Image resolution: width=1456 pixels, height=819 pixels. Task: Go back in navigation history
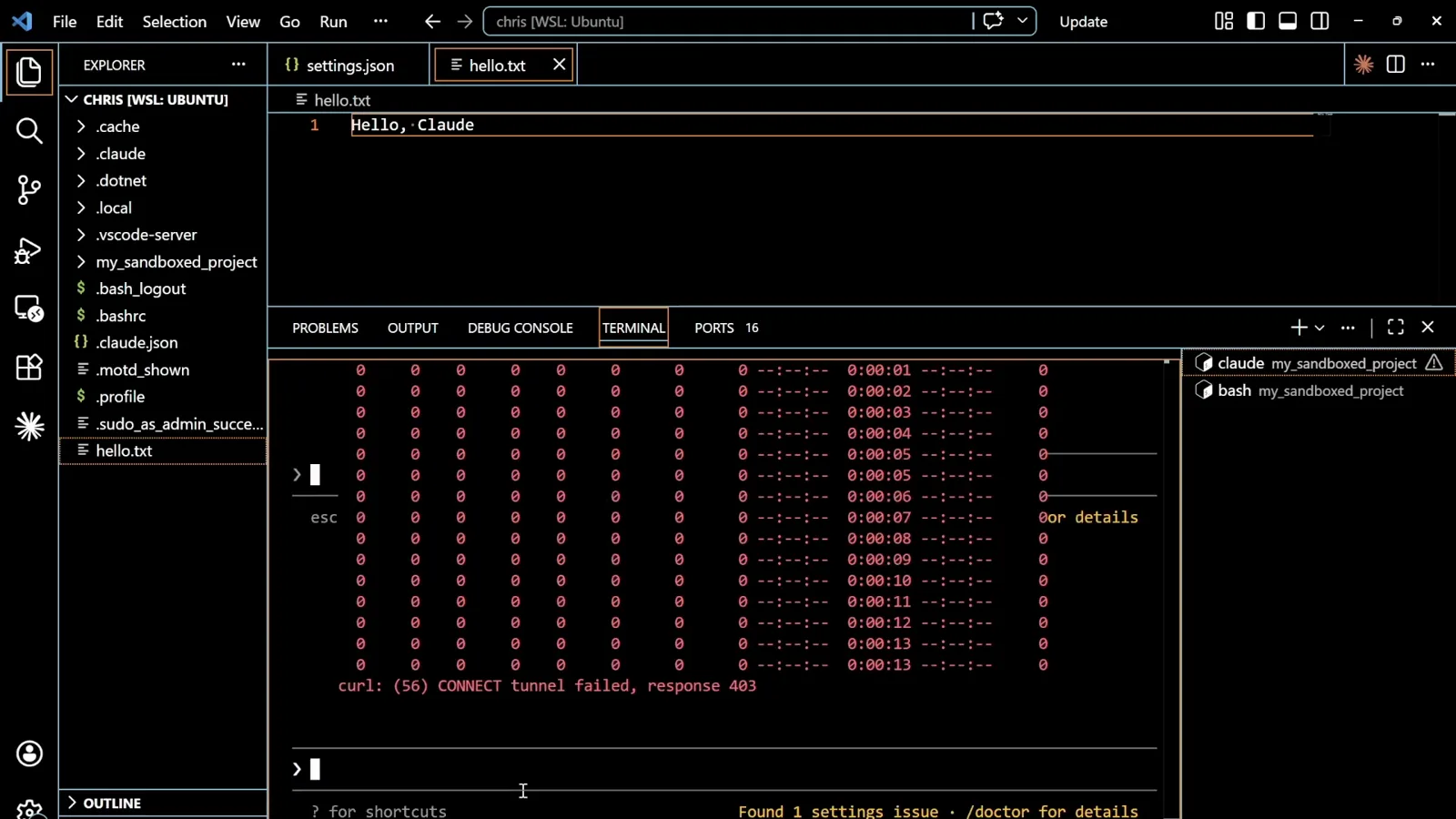click(432, 21)
